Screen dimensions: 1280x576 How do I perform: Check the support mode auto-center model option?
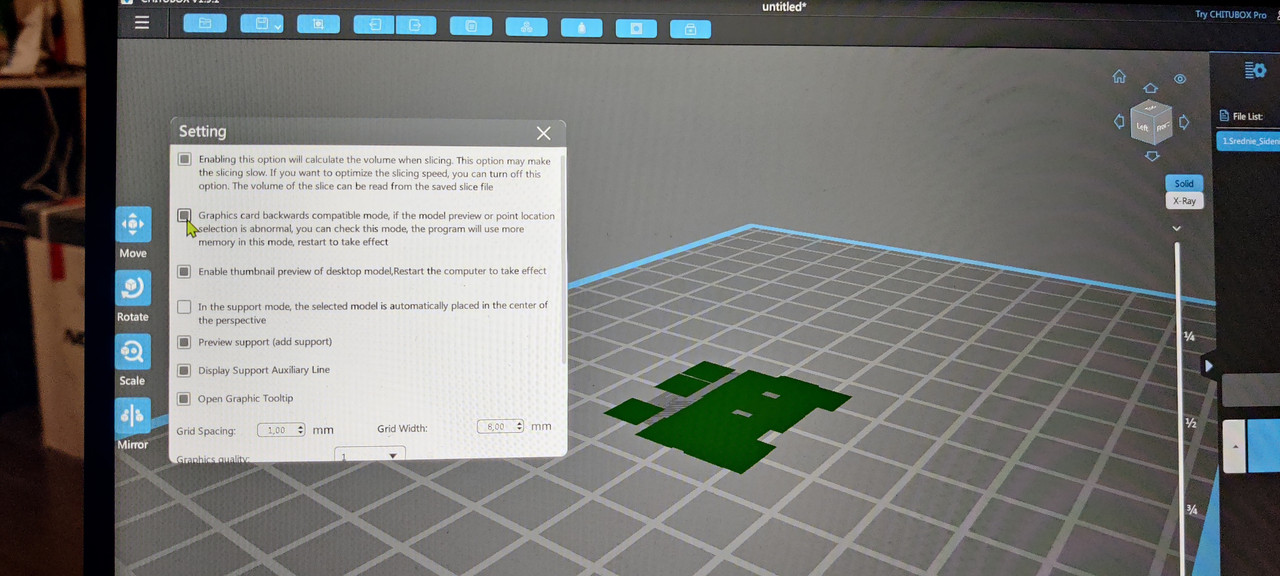click(184, 307)
